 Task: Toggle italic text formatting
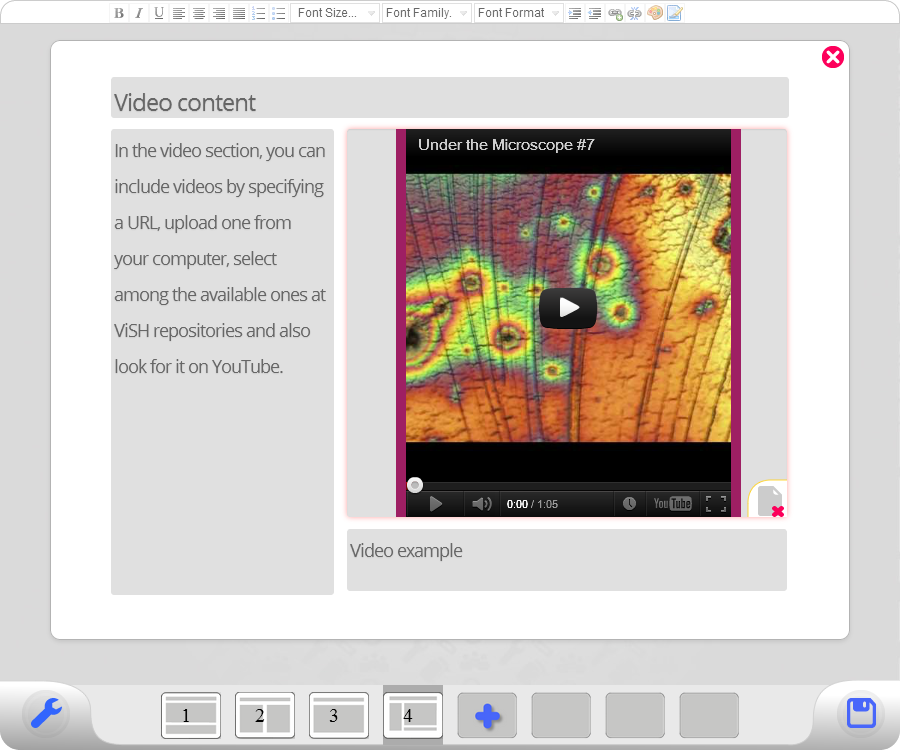click(139, 13)
